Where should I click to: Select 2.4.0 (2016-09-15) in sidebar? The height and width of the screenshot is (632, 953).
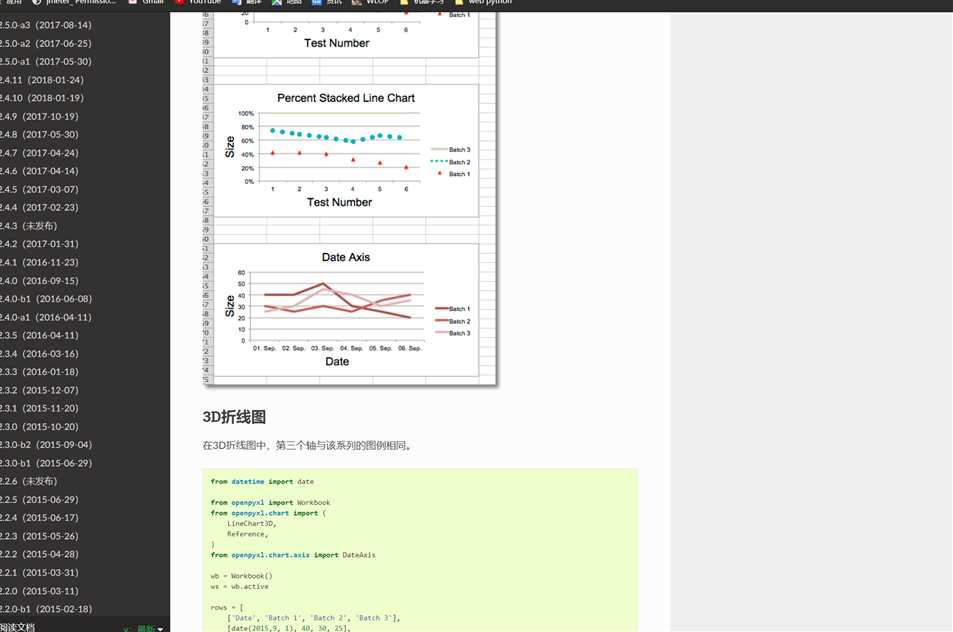[39, 280]
